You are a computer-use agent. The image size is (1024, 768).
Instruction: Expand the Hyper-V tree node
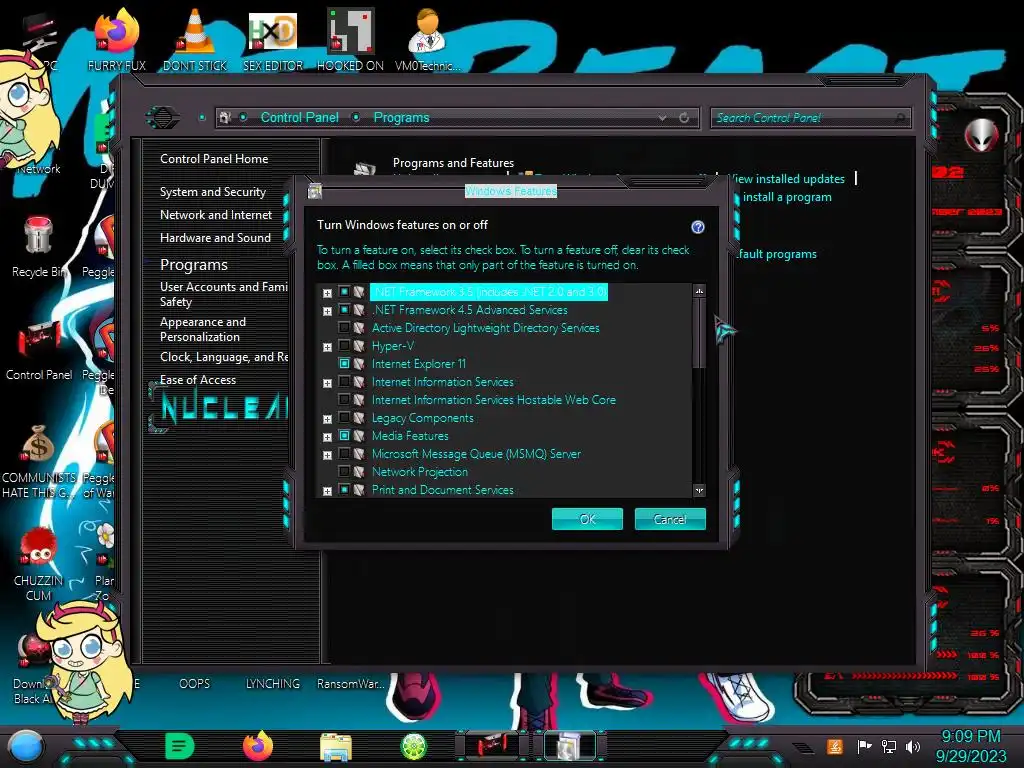327,347
